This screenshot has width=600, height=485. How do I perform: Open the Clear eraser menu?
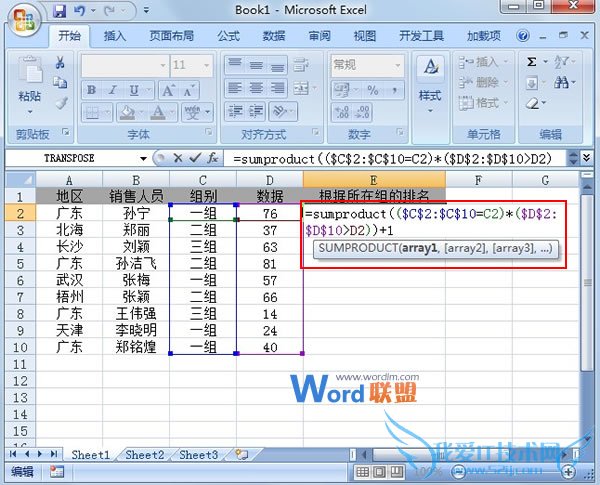pyautogui.click(x=535, y=103)
